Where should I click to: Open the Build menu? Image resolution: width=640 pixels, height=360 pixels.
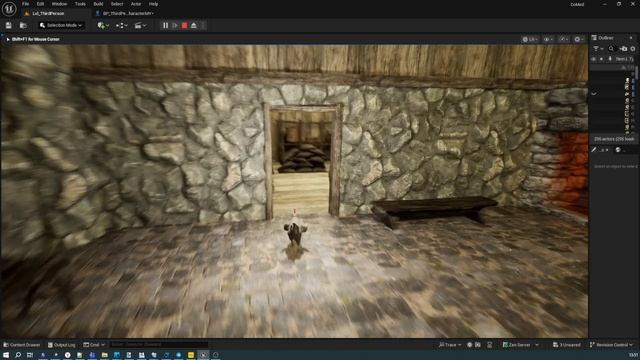pyautogui.click(x=98, y=4)
